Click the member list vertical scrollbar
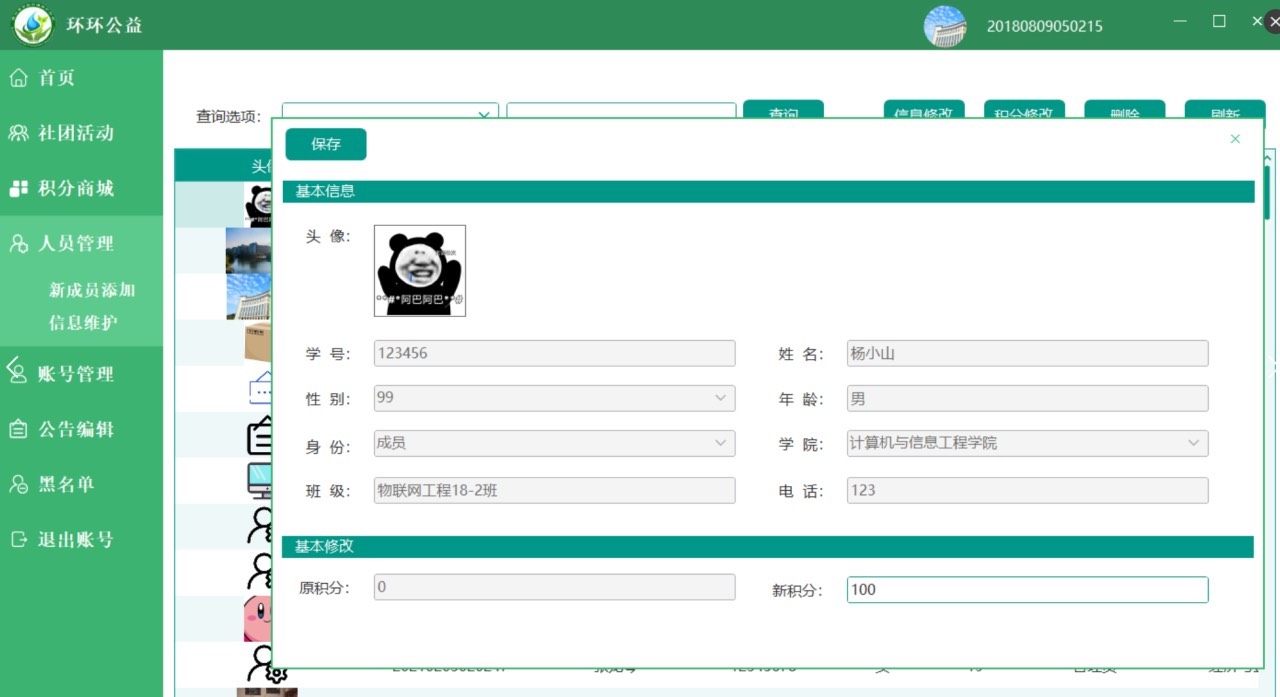 [1267, 190]
